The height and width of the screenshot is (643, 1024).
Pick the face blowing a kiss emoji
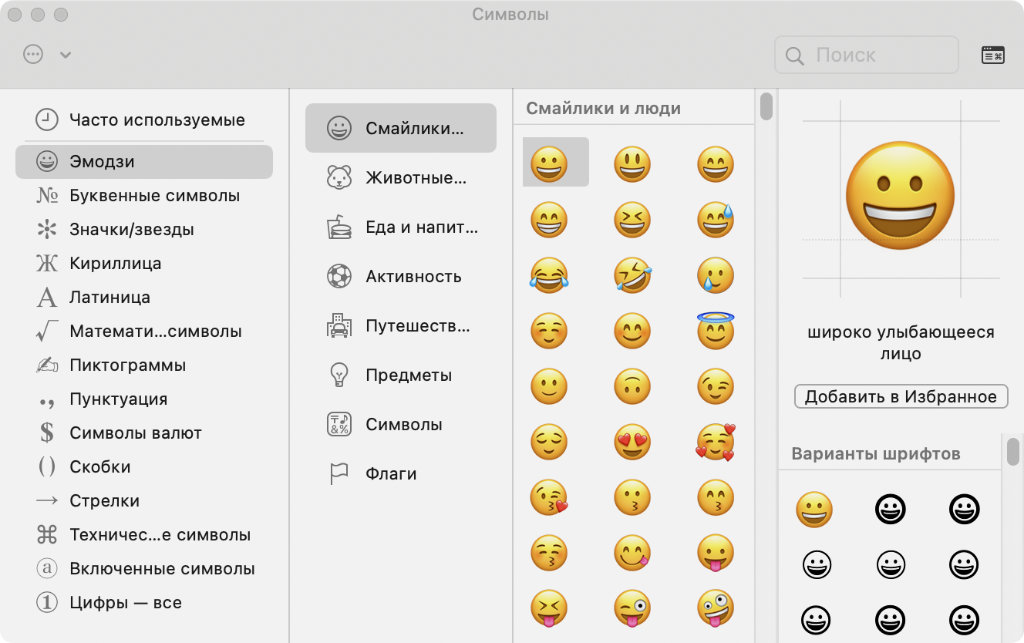[x=549, y=497]
